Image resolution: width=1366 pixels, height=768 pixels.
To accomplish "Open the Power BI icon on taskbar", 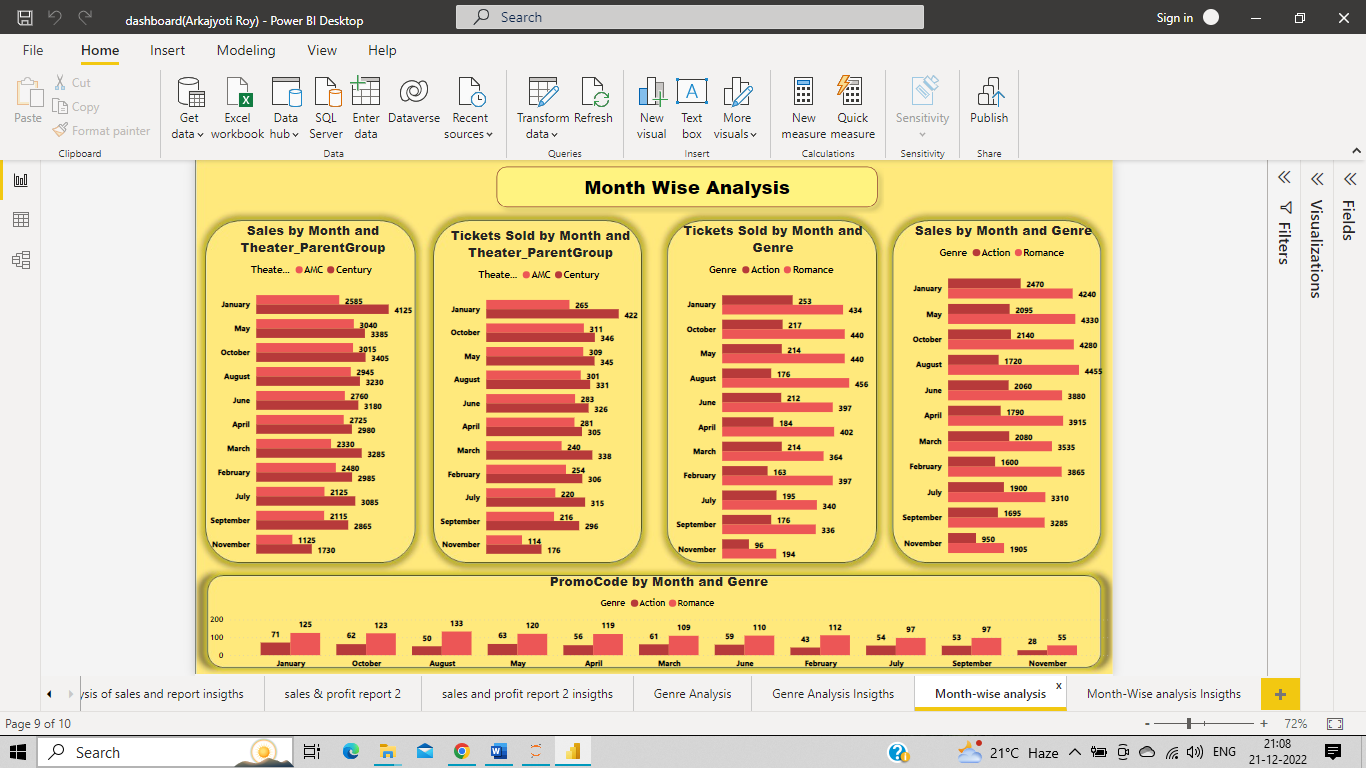I will (x=573, y=752).
